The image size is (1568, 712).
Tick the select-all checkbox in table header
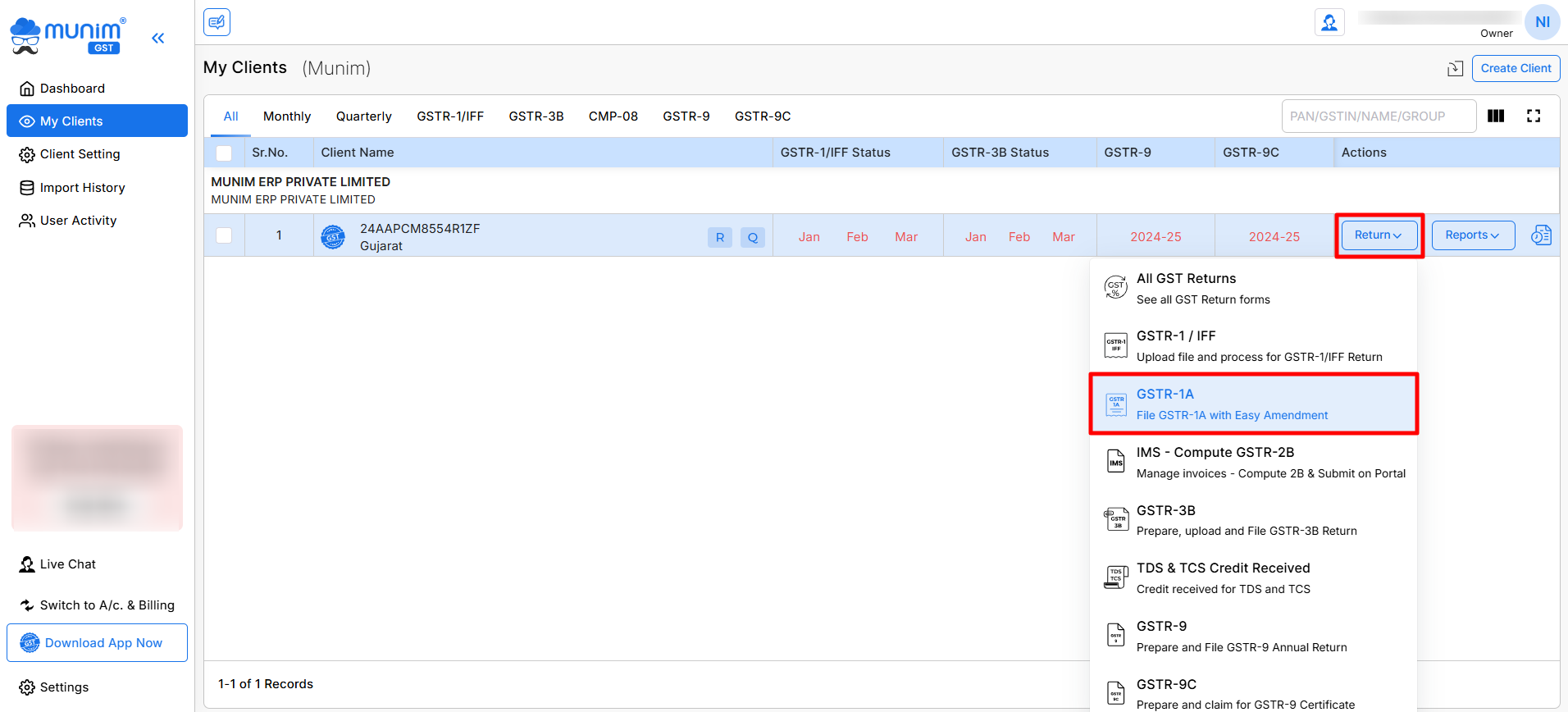(224, 153)
